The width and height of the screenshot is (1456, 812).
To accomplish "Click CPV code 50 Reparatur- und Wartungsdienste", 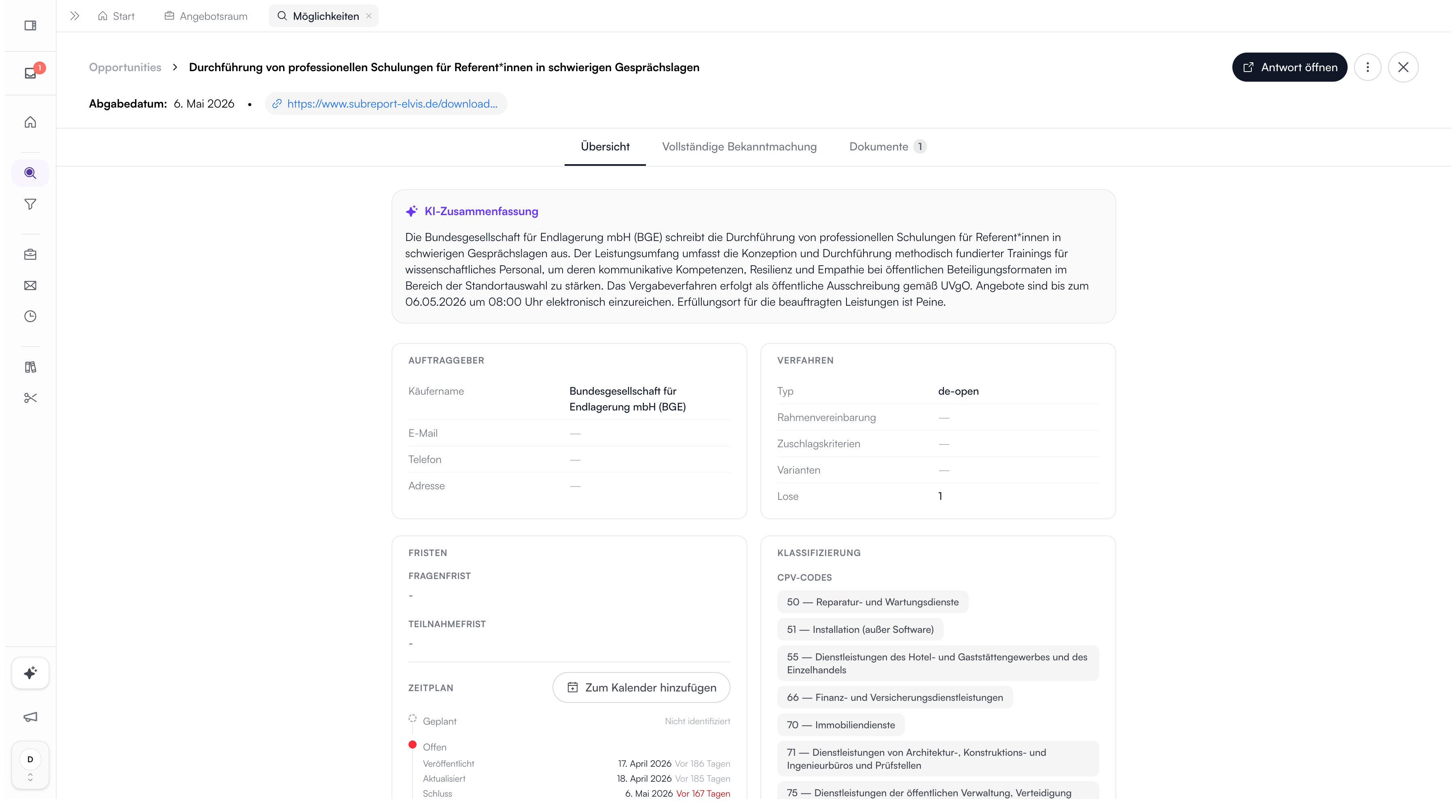I will (x=873, y=602).
